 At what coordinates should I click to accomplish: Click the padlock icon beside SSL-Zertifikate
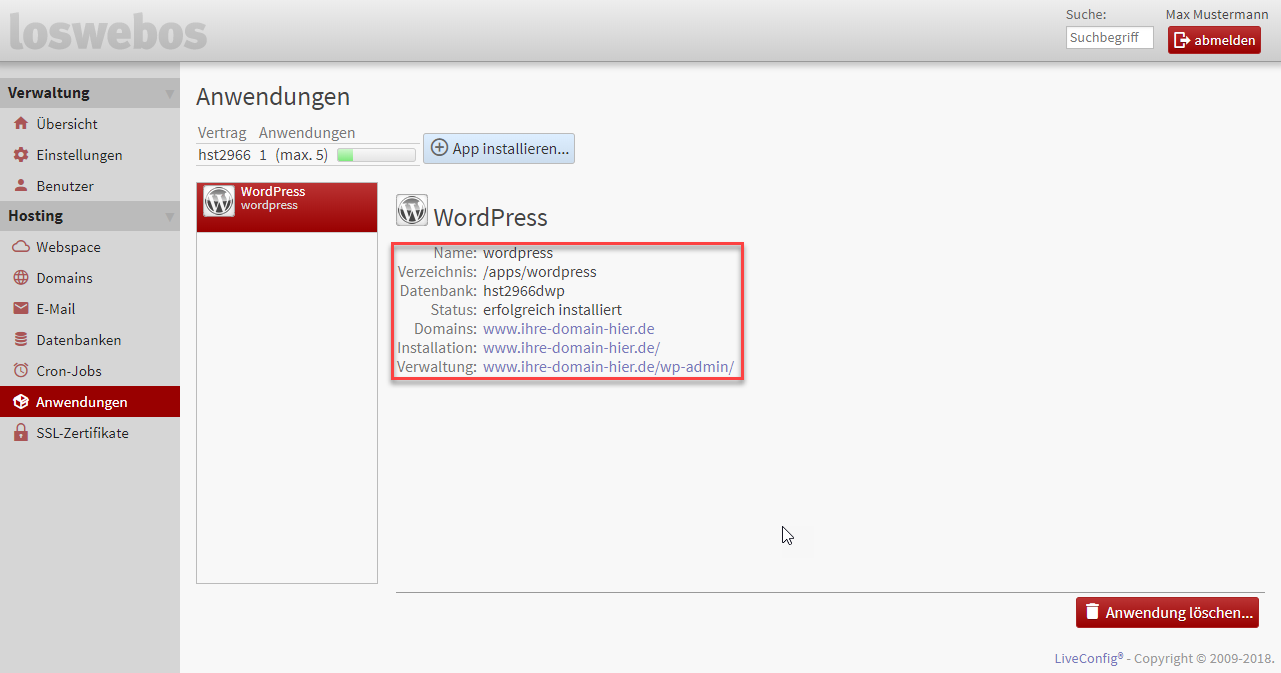[x=20, y=433]
